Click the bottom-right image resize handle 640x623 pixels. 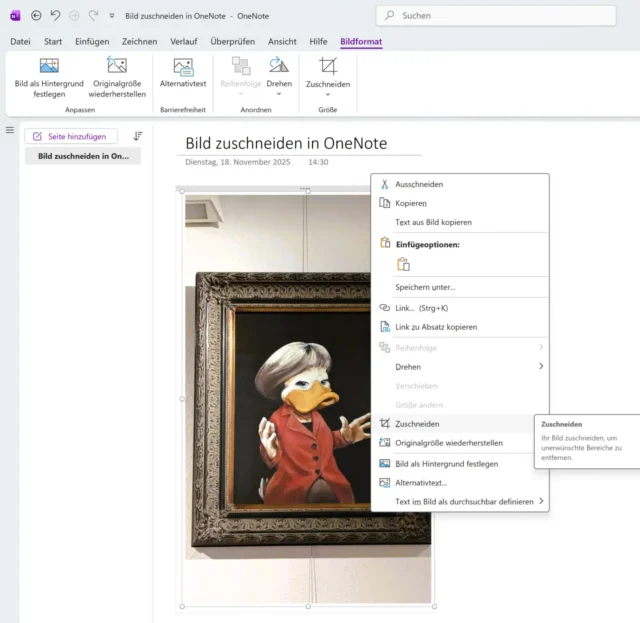pos(434,607)
